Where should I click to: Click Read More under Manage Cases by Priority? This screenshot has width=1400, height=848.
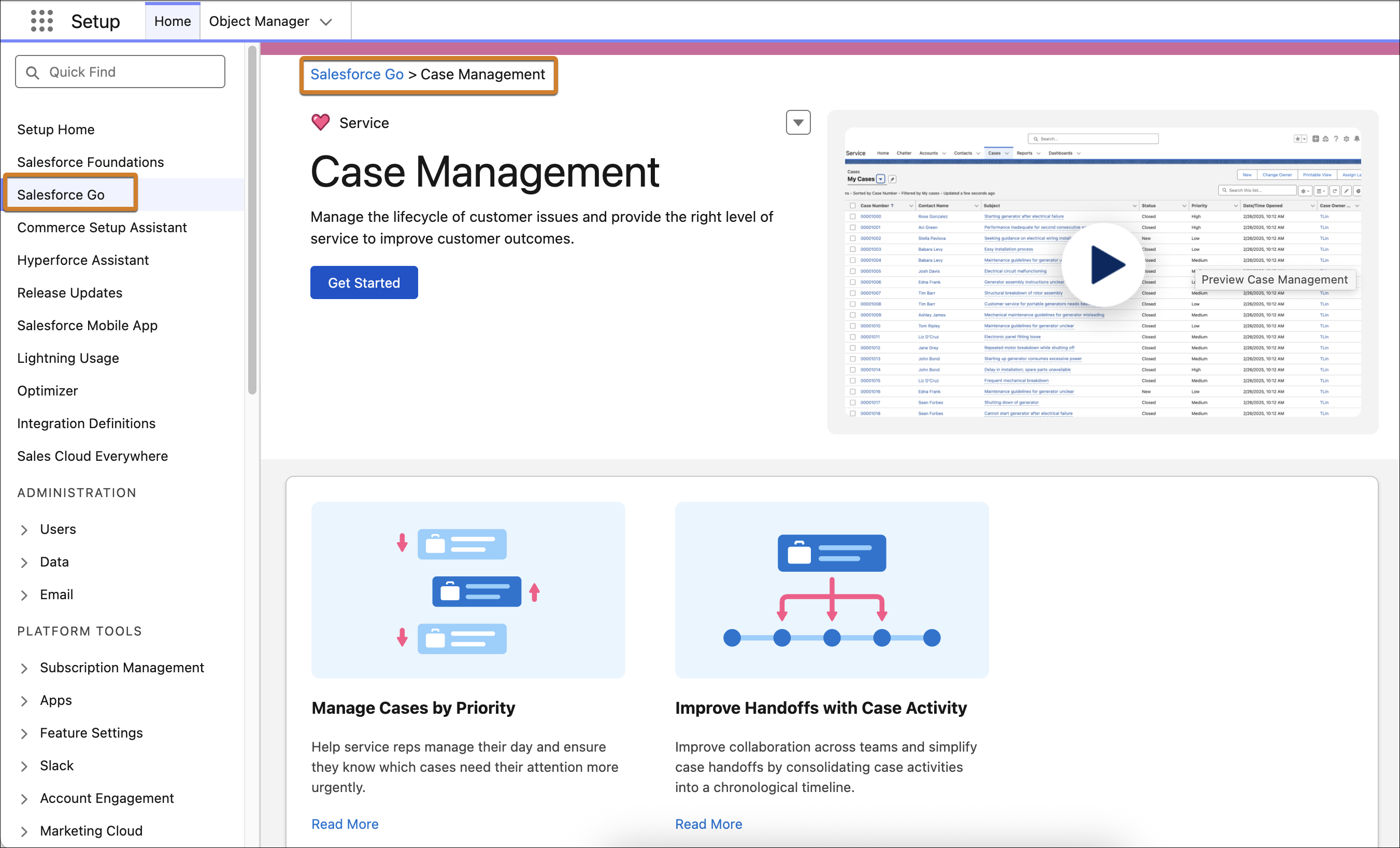point(345,824)
